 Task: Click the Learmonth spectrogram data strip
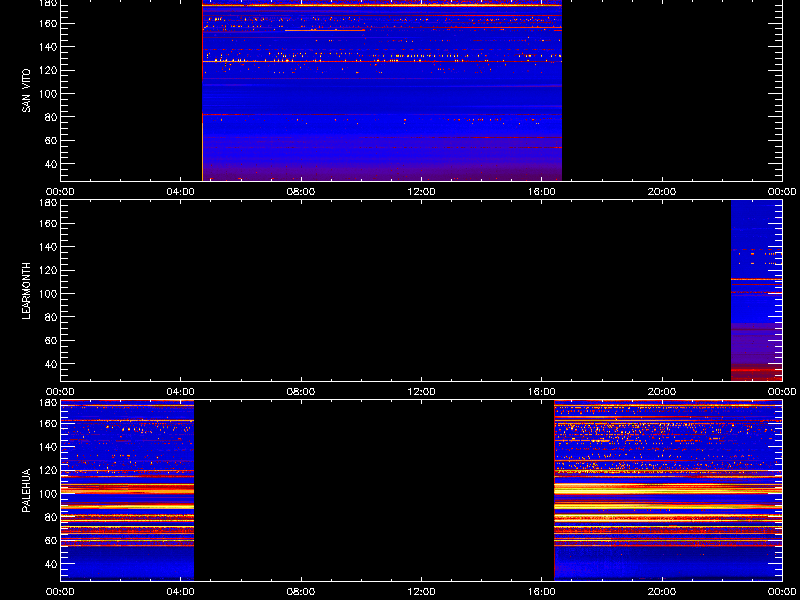(x=757, y=290)
